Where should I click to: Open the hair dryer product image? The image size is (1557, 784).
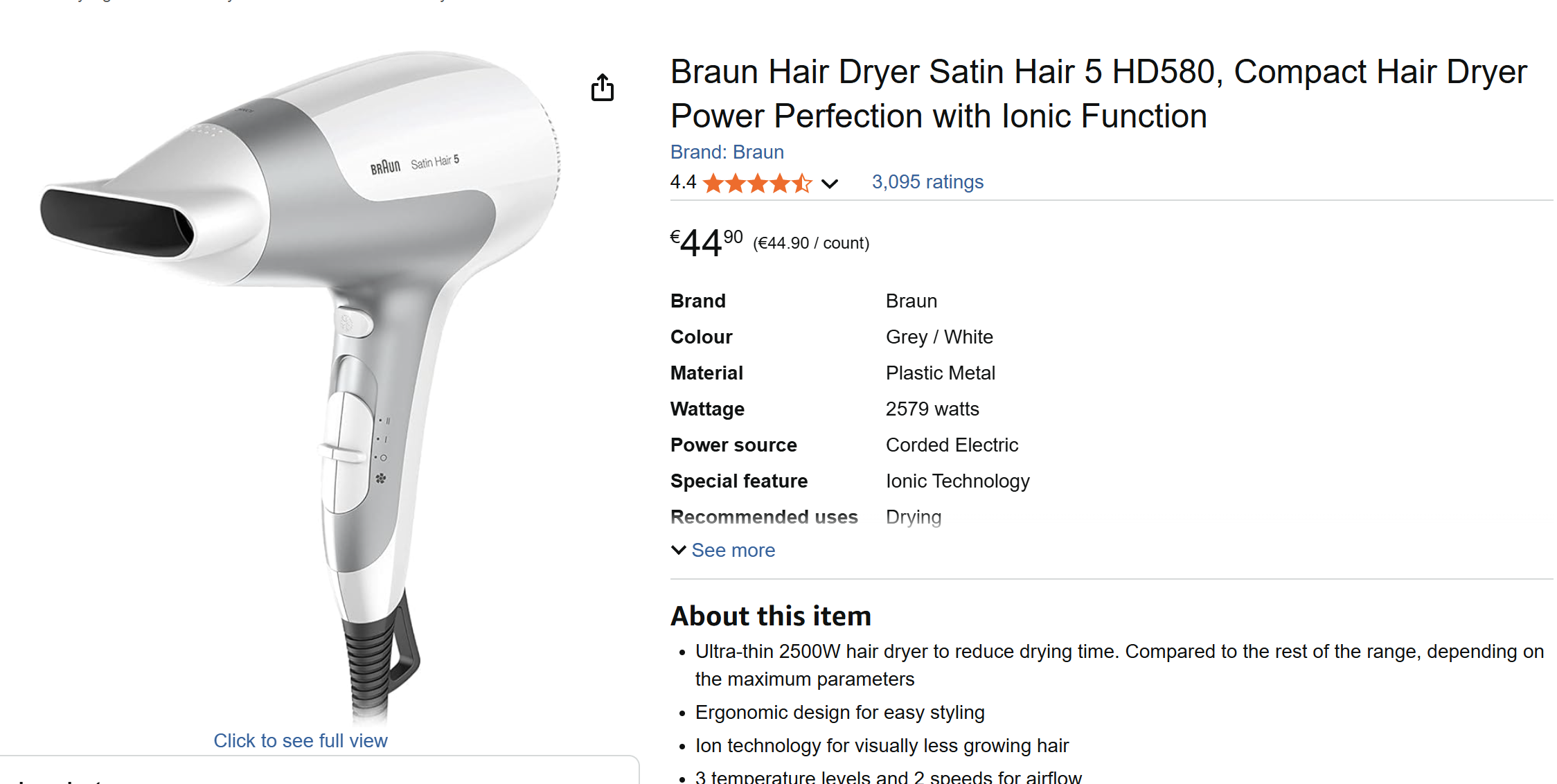301,384
